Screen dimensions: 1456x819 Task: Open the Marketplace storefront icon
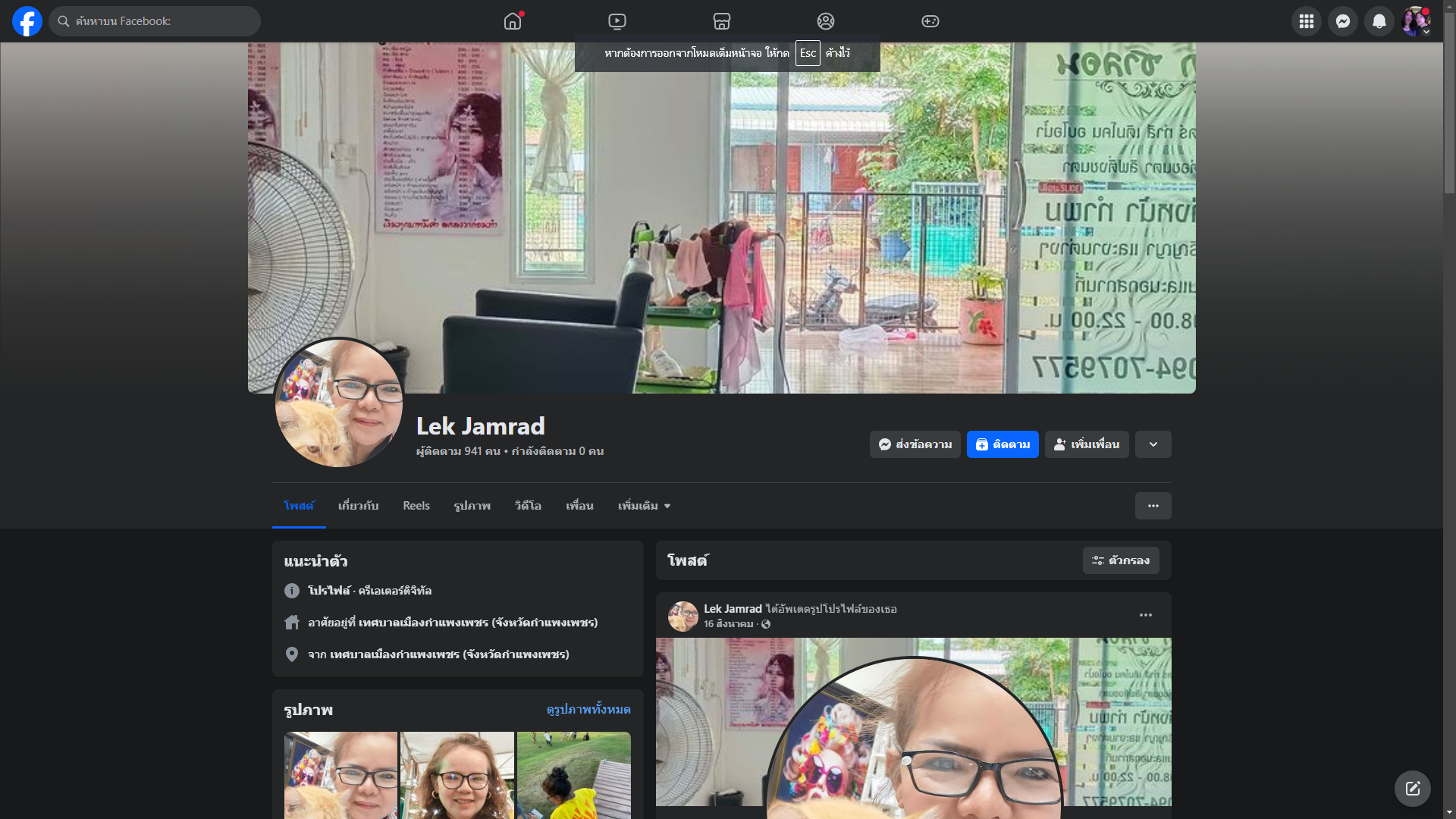pos(722,21)
